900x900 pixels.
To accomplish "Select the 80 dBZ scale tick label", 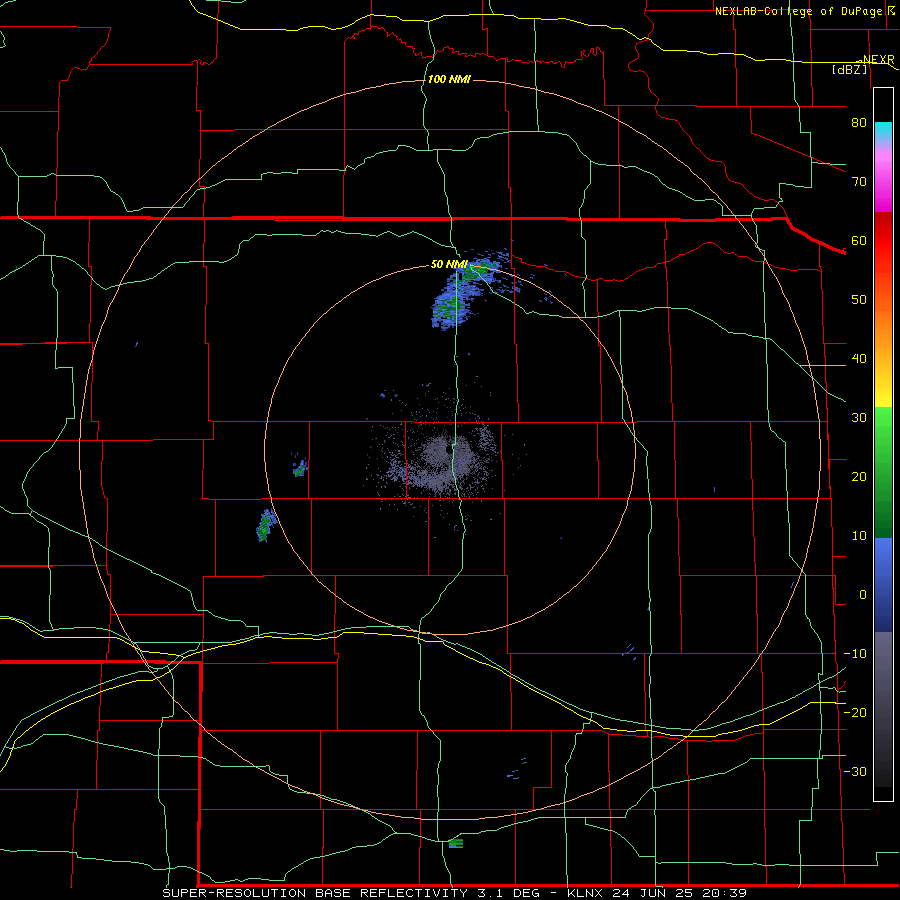I will click(859, 123).
